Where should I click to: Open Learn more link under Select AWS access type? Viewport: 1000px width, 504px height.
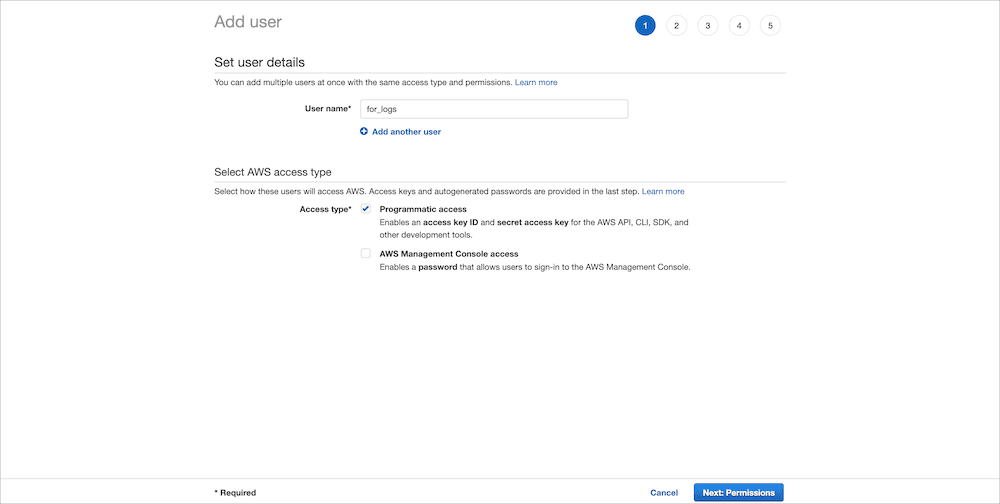click(663, 191)
